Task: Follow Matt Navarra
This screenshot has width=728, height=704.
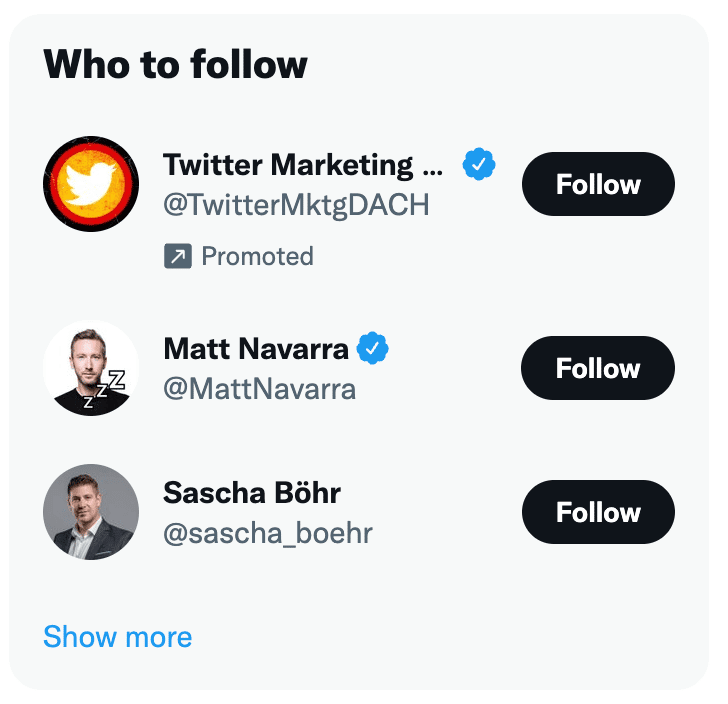Action: click(x=598, y=368)
